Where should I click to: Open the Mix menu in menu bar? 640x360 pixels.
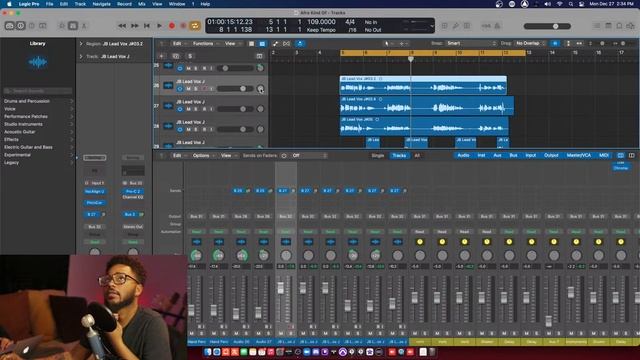coord(142,4)
